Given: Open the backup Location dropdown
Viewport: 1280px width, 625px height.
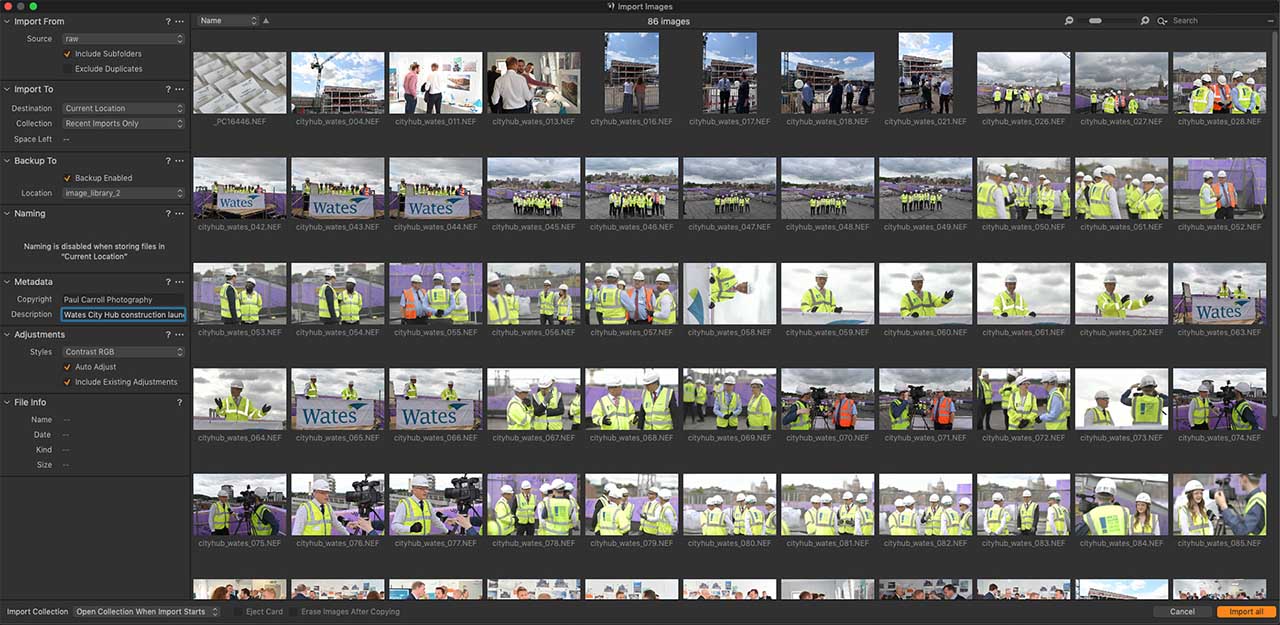Looking at the screenshot, I should point(123,193).
